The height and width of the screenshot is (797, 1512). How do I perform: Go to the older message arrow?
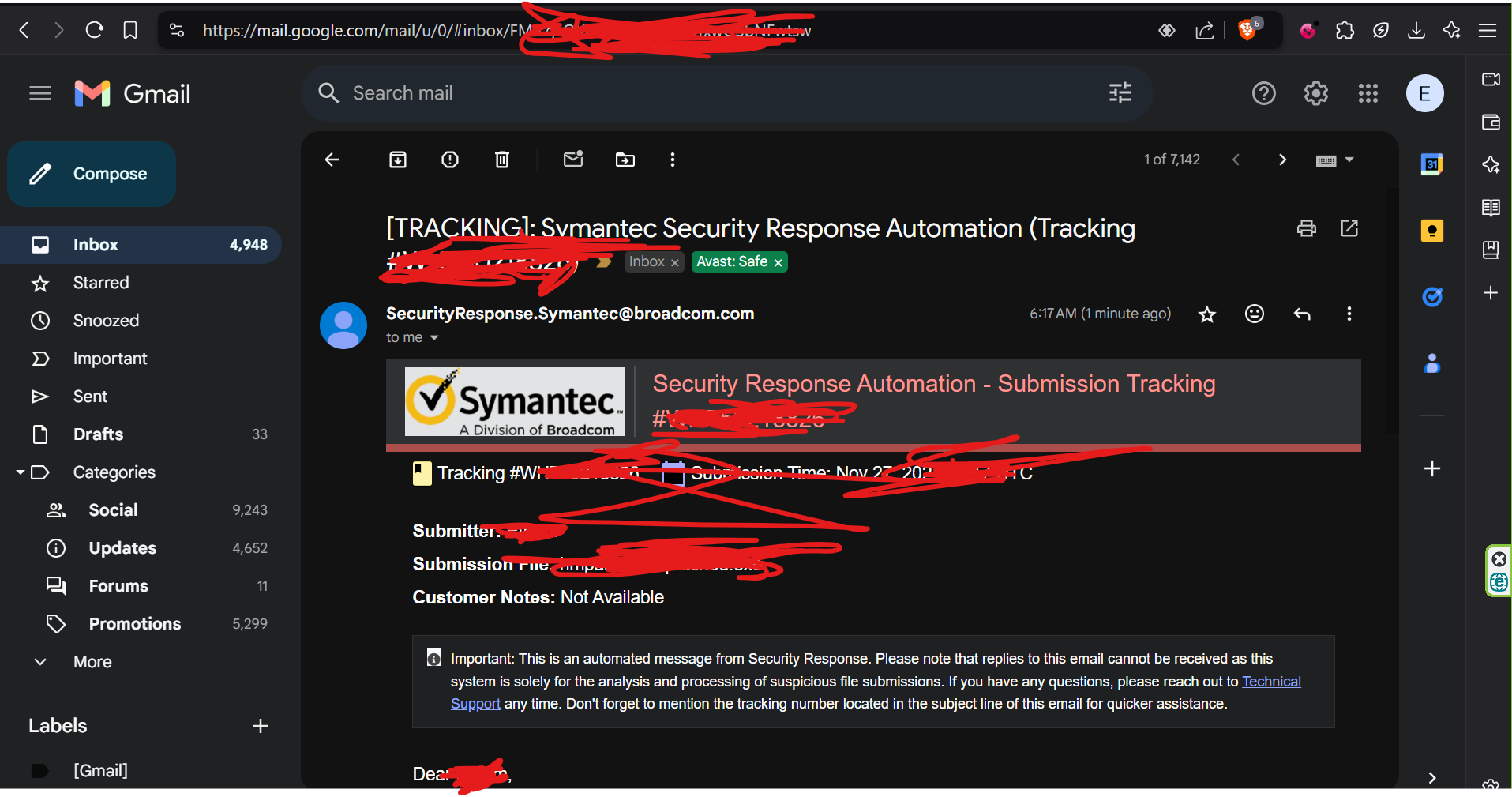coord(1282,160)
